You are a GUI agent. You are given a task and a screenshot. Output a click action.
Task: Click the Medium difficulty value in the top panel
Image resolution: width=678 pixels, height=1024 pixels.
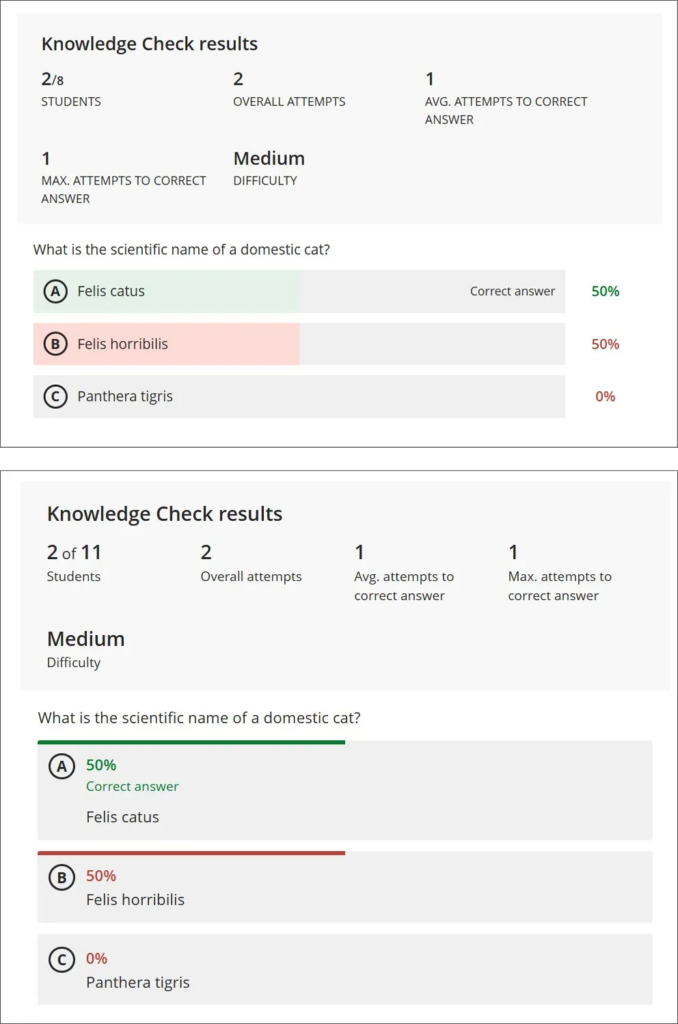tap(268, 159)
